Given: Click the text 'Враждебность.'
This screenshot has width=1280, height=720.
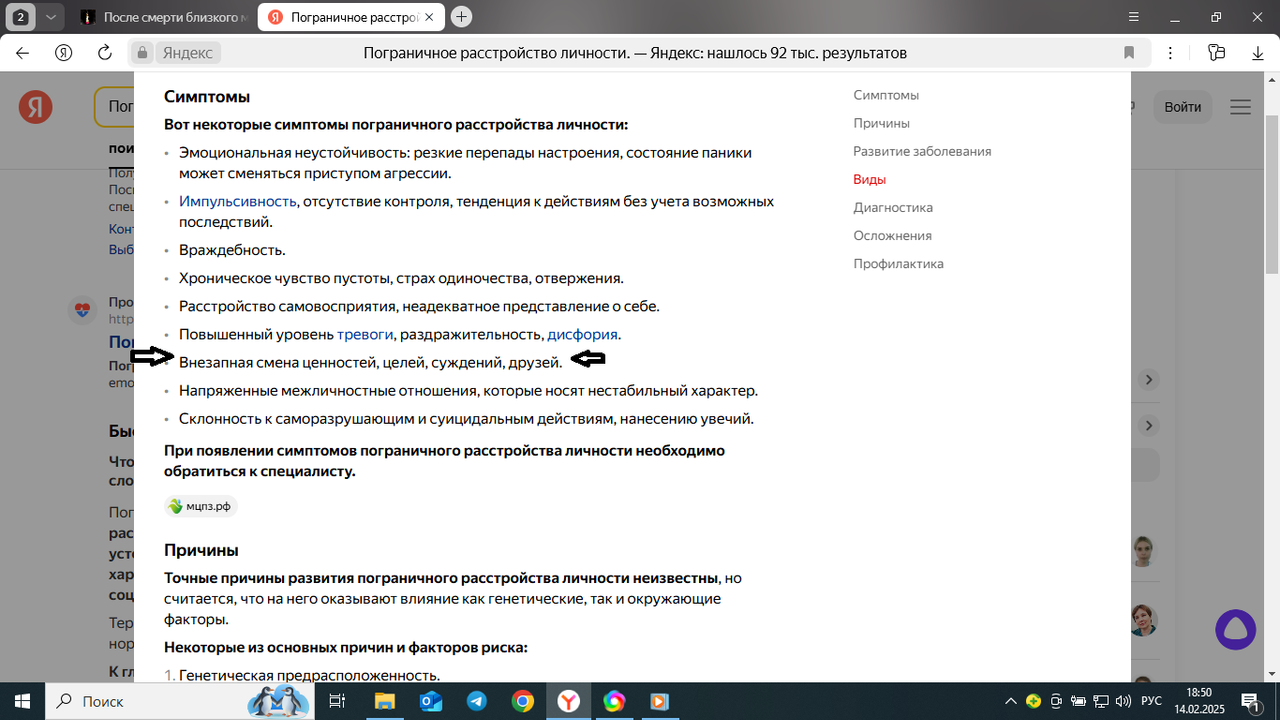Looking at the screenshot, I should [232, 250].
